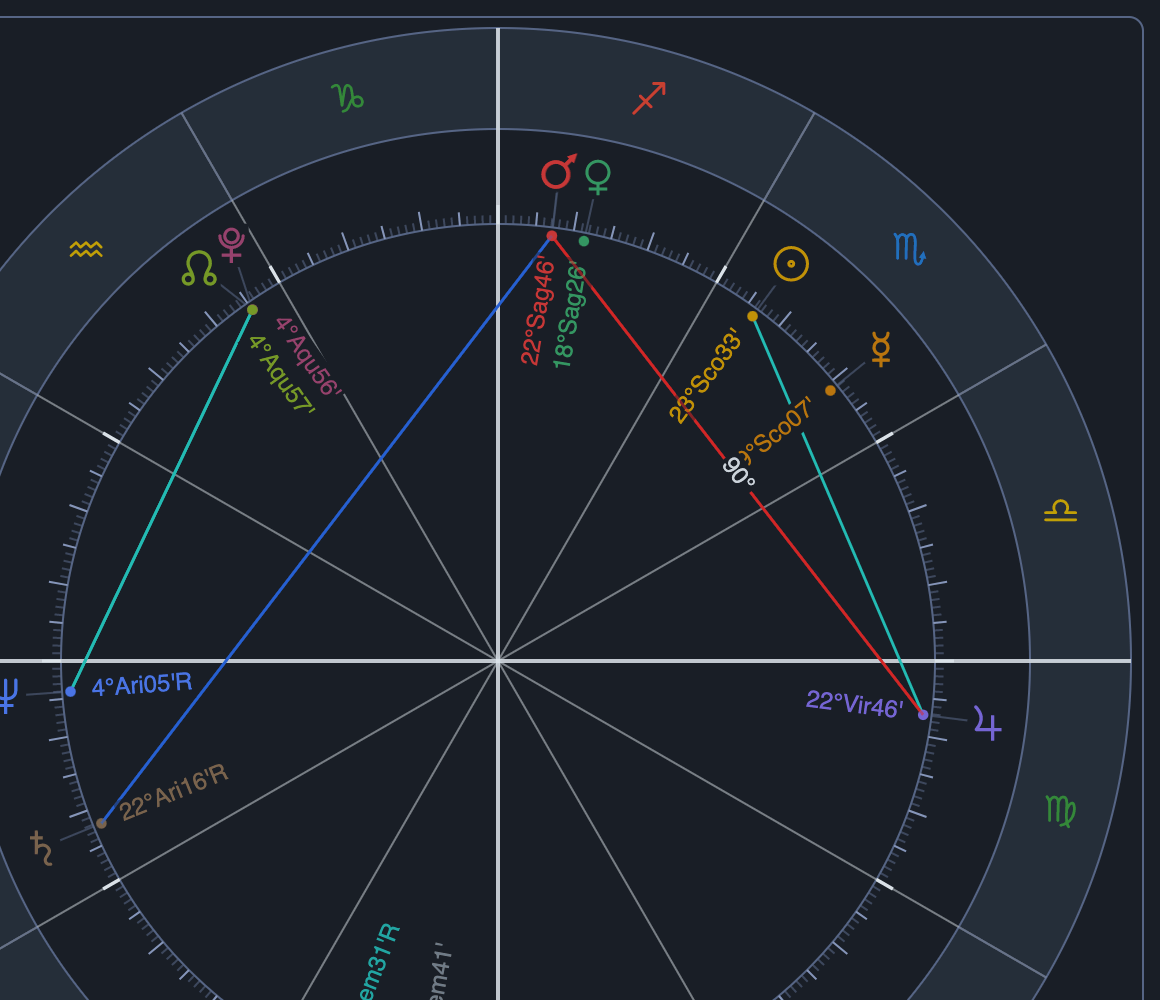Click the 22°Vir46' Jupiter position label
The height and width of the screenshot is (1000, 1160).
coord(854,704)
